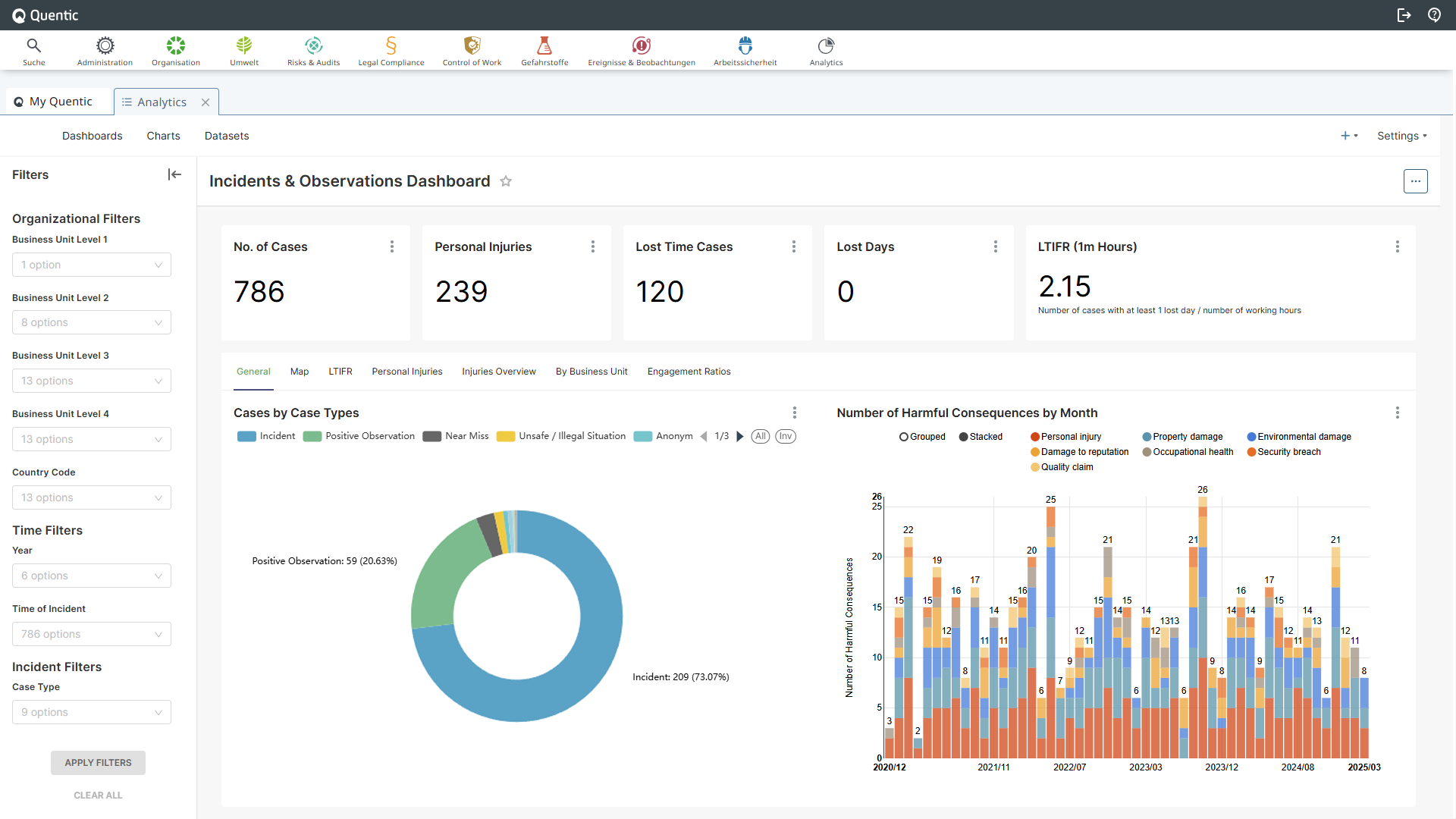Open the Settings dropdown
Screen dimensions: 1456x819
pos(1402,136)
